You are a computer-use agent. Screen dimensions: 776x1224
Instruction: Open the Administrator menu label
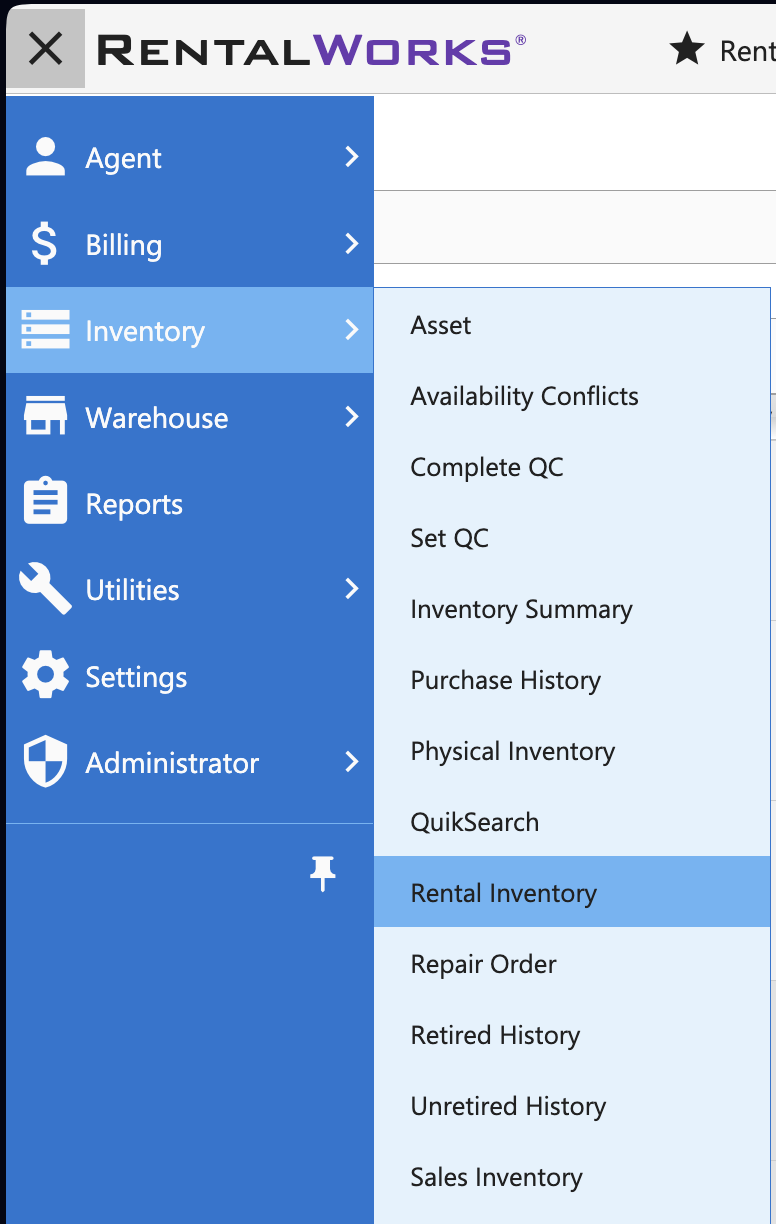point(172,763)
